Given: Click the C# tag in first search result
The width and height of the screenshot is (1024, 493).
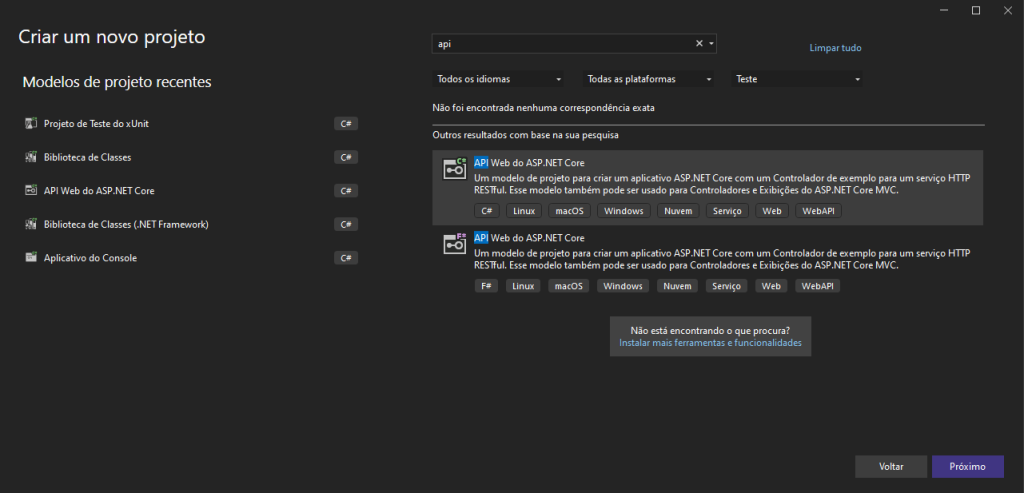Looking at the screenshot, I should [487, 211].
